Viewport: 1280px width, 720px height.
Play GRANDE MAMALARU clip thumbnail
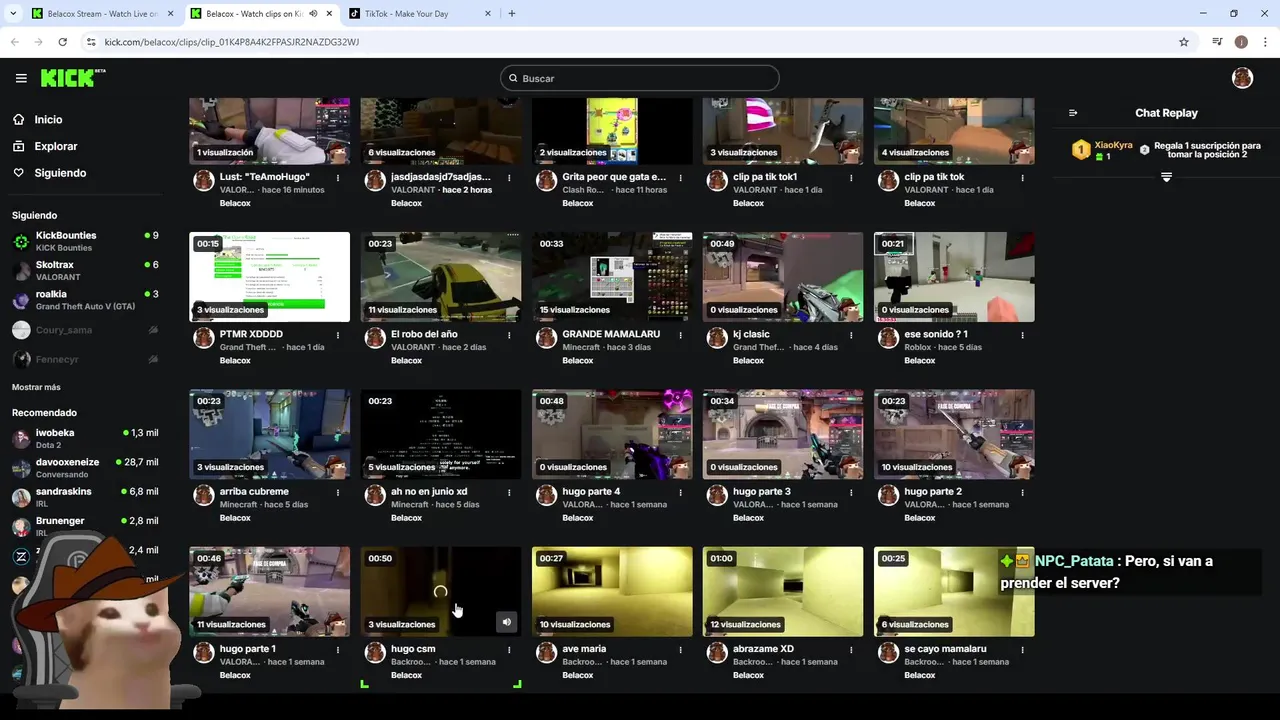point(612,277)
